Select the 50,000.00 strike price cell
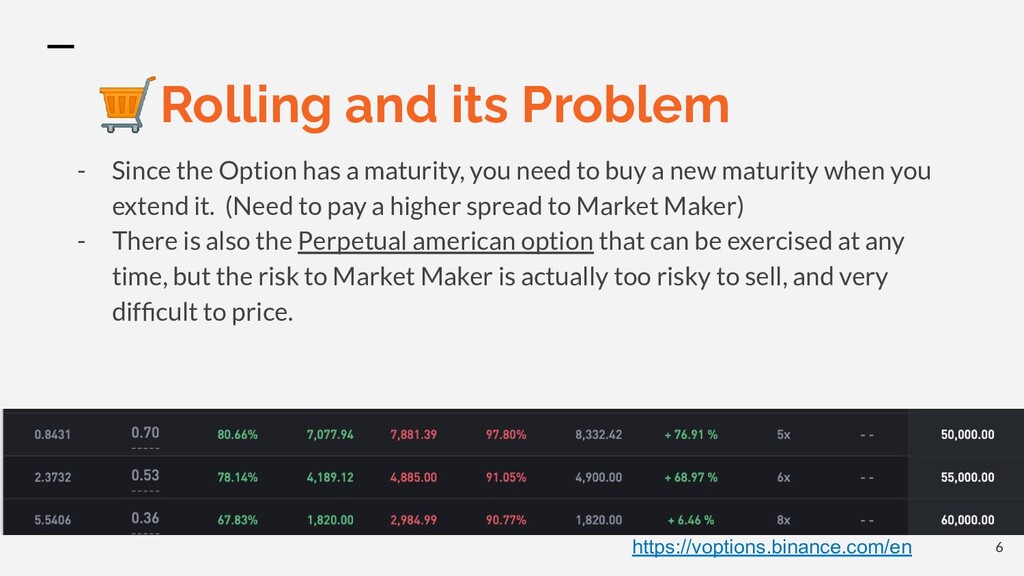Viewport: 1024px width, 576px height. tap(966, 435)
